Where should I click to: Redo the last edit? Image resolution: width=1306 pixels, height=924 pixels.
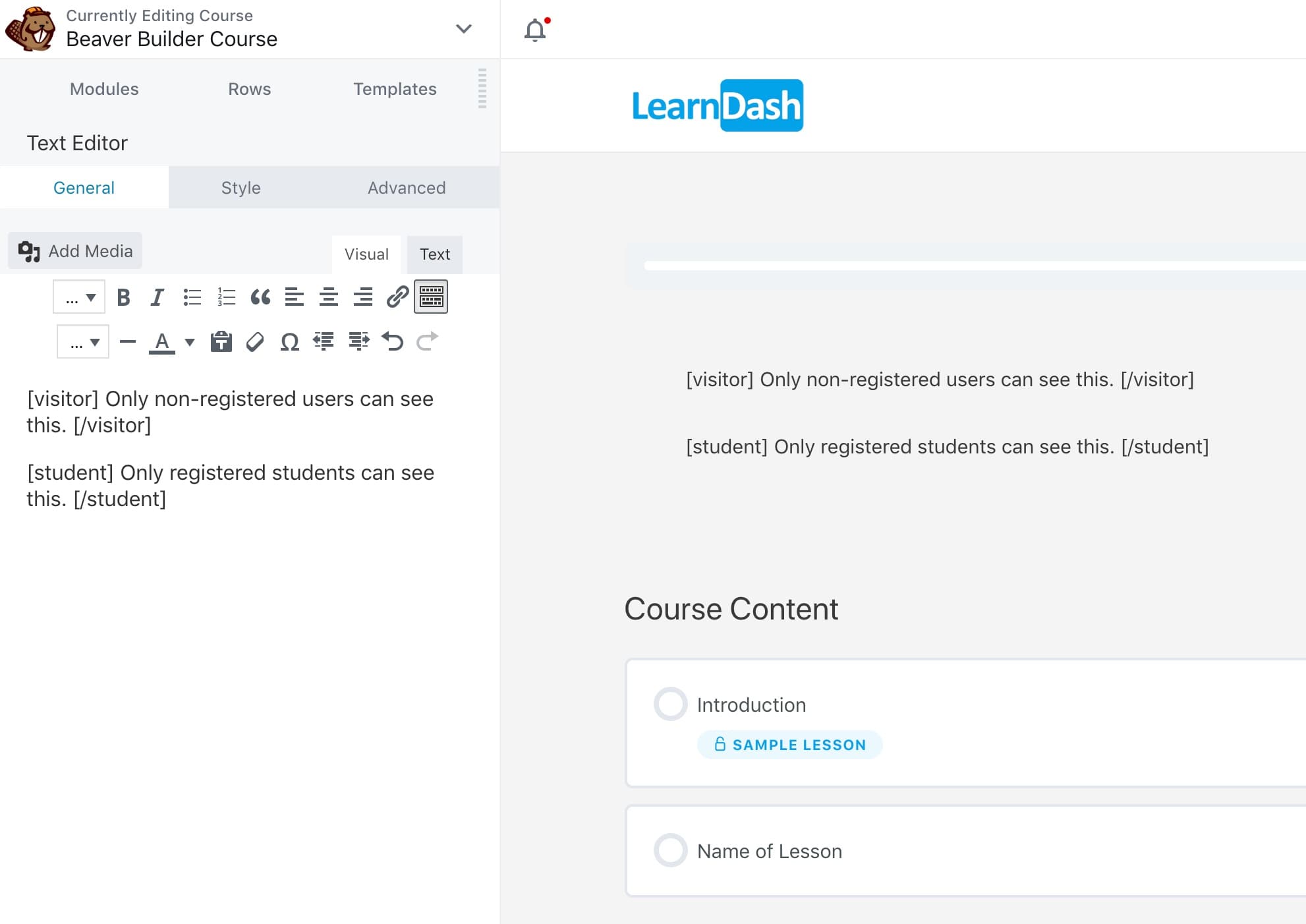point(427,341)
